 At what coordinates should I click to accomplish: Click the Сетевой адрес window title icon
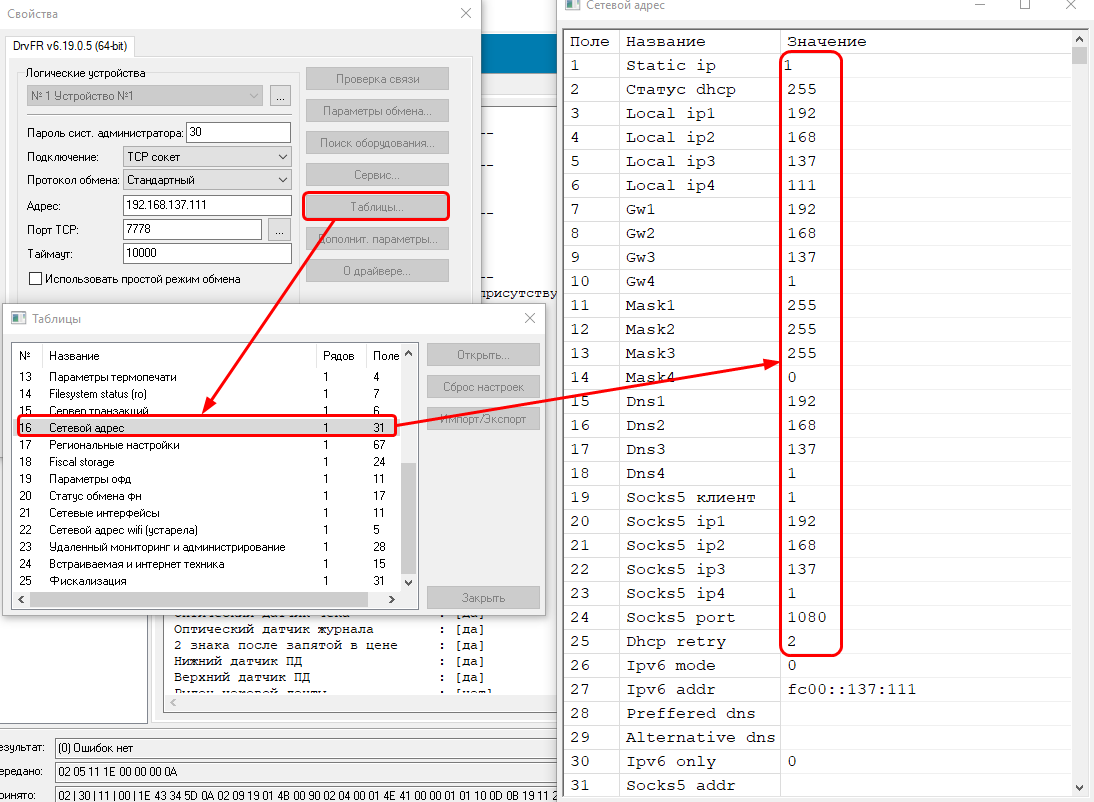click(572, 6)
